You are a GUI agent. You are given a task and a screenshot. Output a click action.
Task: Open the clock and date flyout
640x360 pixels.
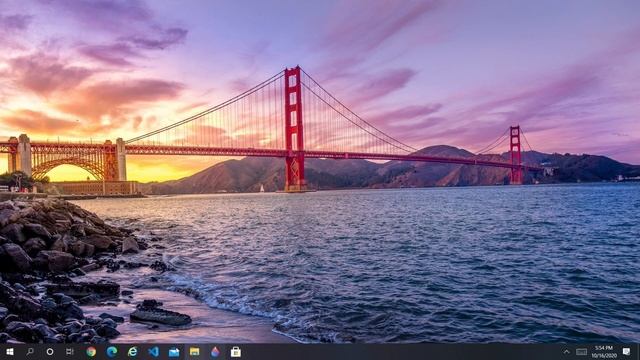pyautogui.click(x=604, y=352)
